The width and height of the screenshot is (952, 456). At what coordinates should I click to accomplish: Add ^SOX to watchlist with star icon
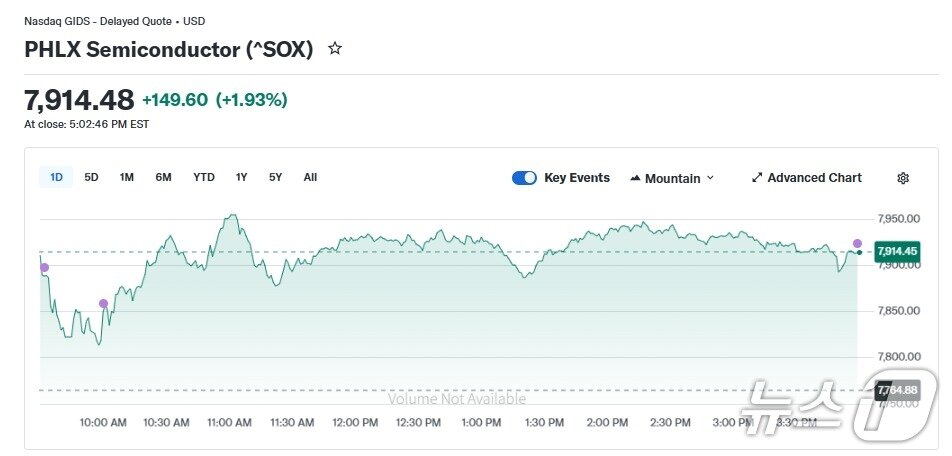point(335,48)
